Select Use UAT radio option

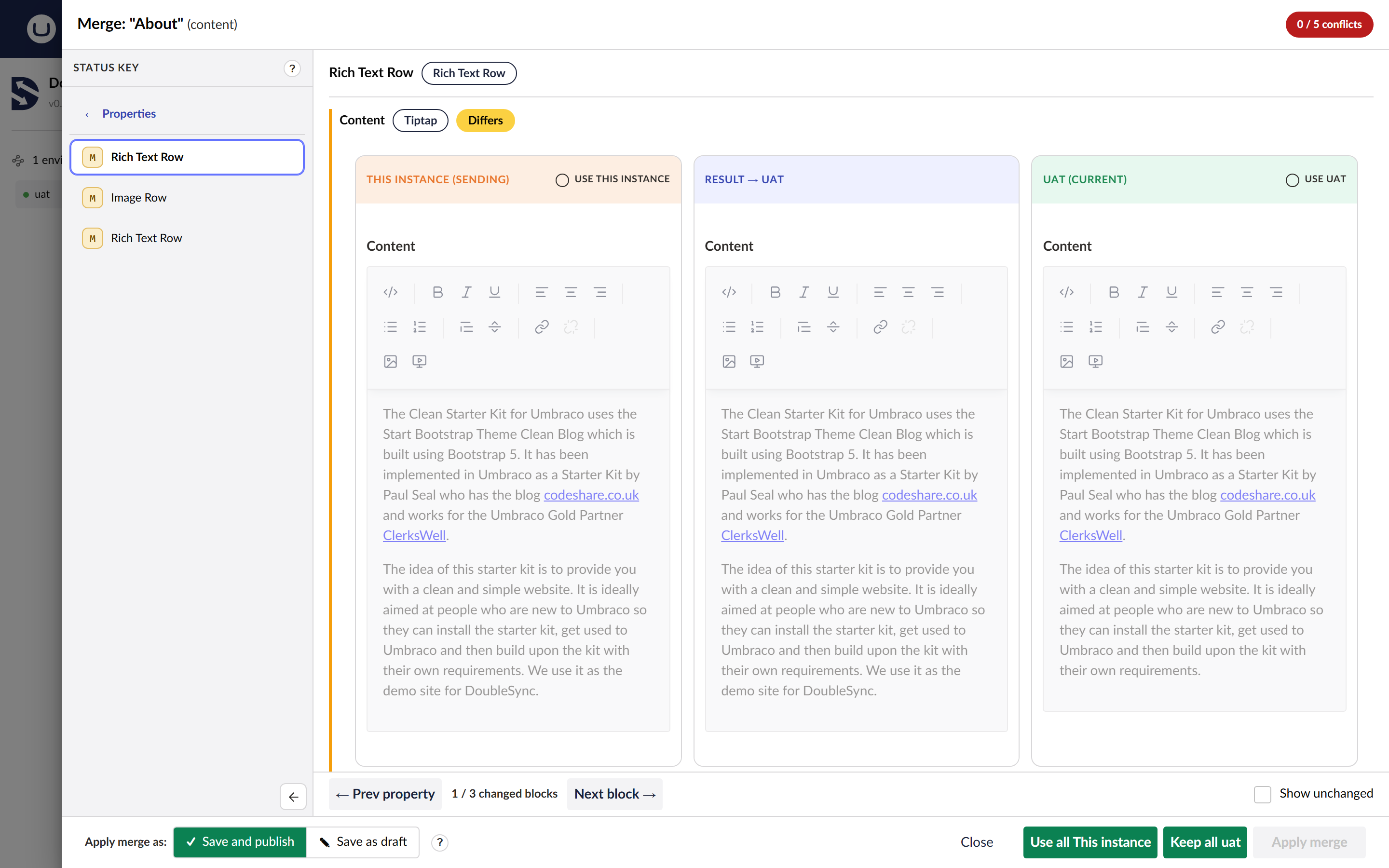coord(1292,180)
